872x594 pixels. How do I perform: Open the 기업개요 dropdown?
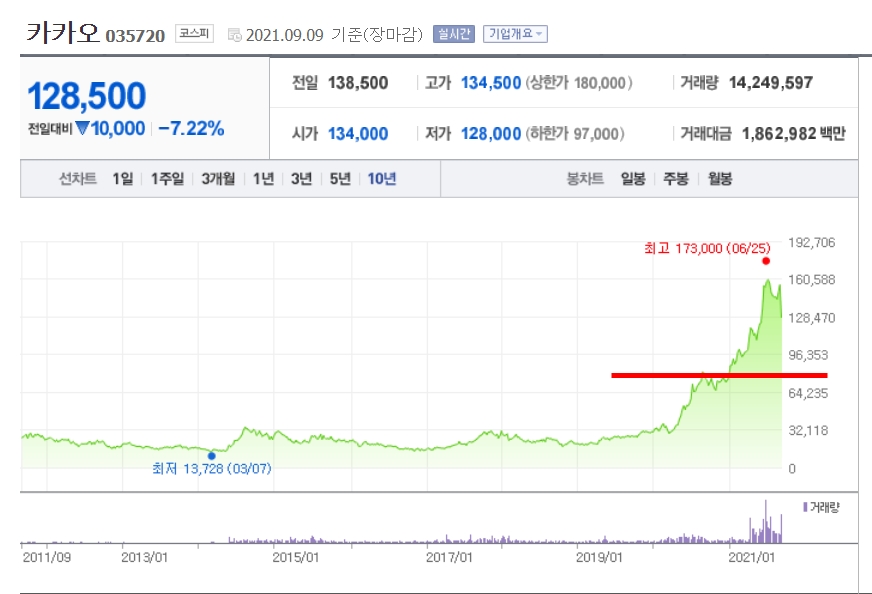pos(515,34)
